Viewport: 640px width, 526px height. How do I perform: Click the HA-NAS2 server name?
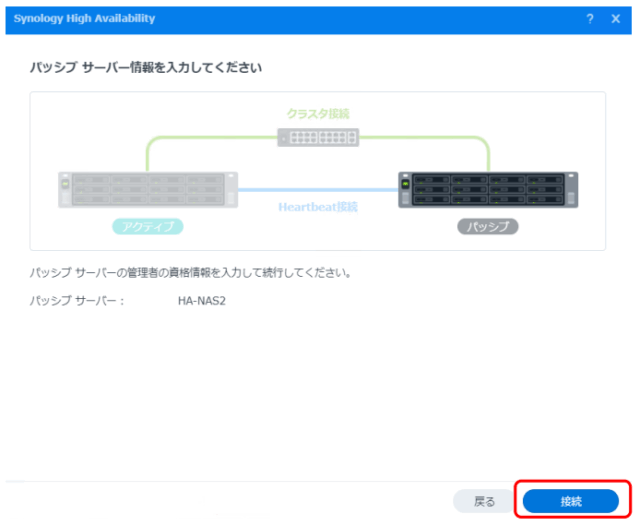(x=195, y=300)
